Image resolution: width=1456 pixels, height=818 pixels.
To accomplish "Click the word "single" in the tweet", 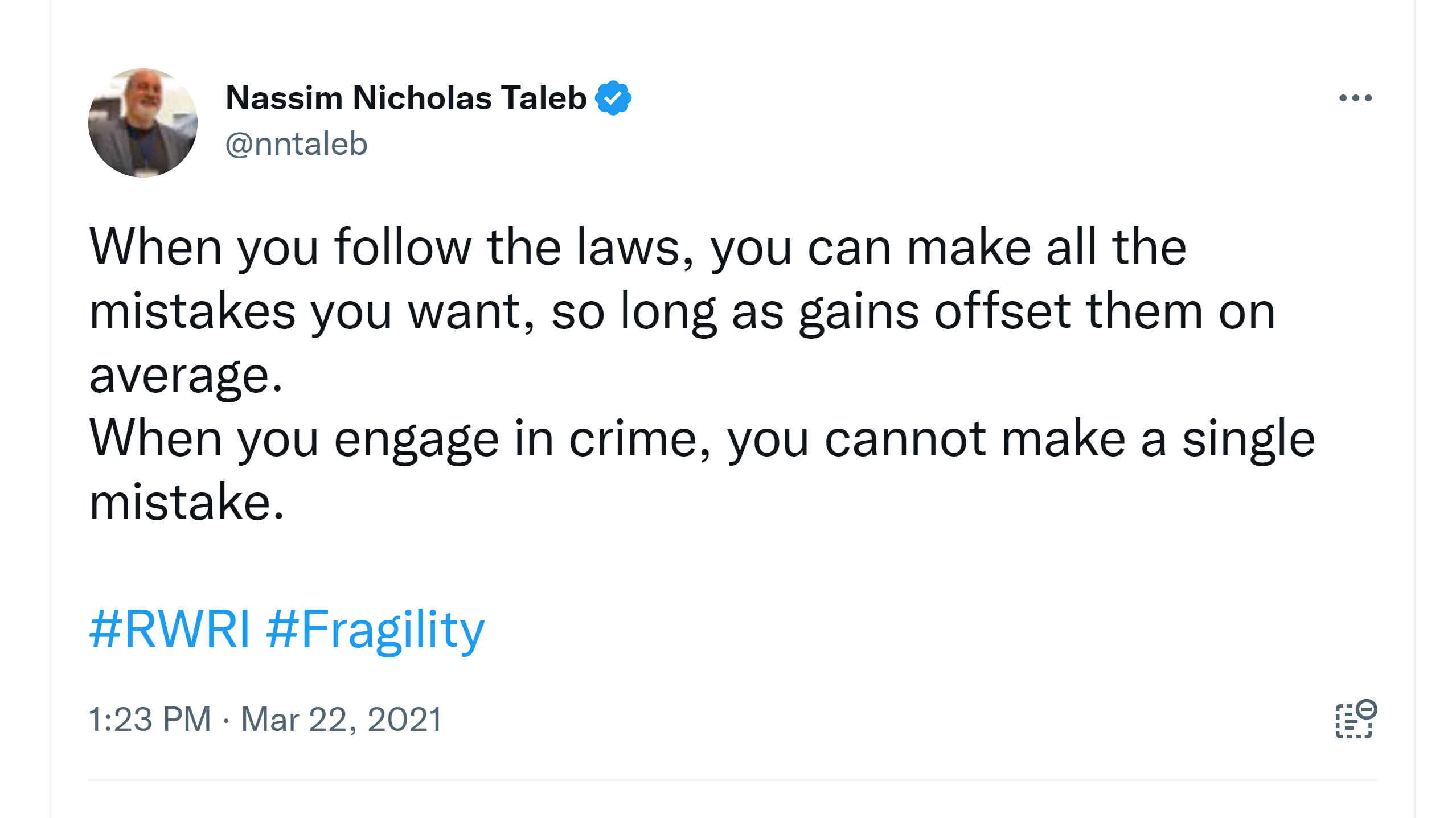I will [1248, 439].
